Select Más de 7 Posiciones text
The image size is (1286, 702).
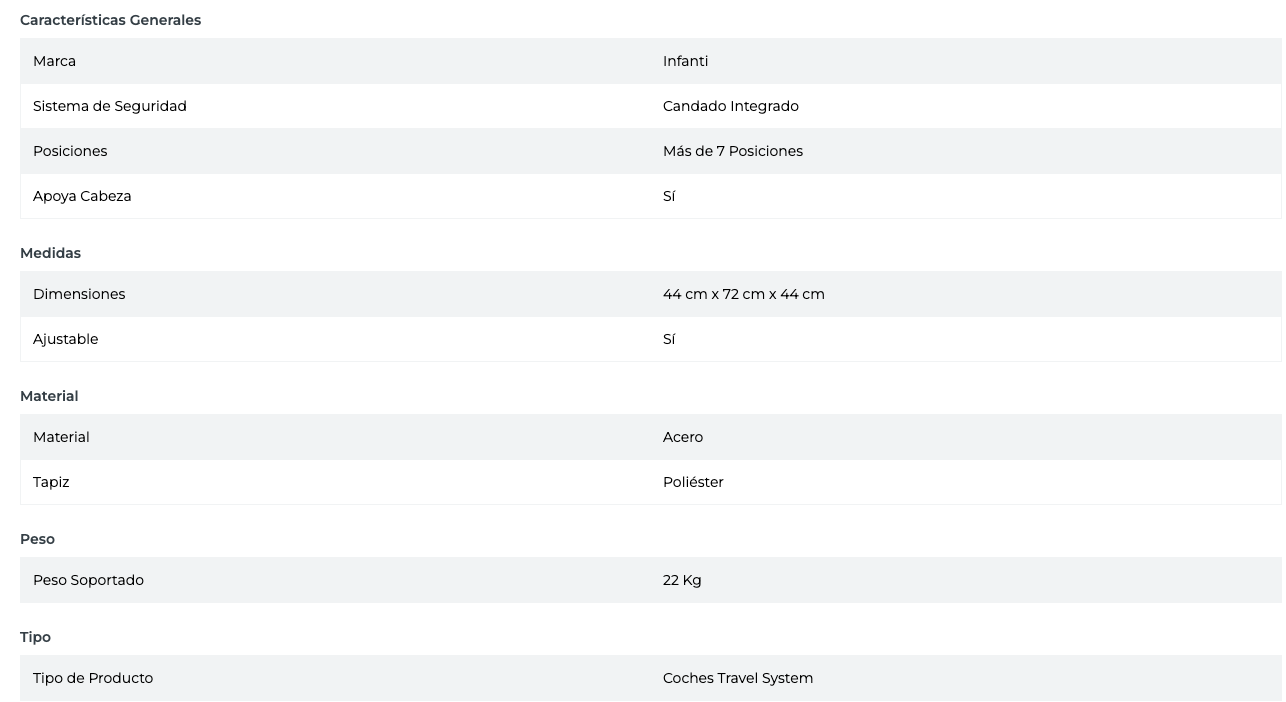coord(732,151)
